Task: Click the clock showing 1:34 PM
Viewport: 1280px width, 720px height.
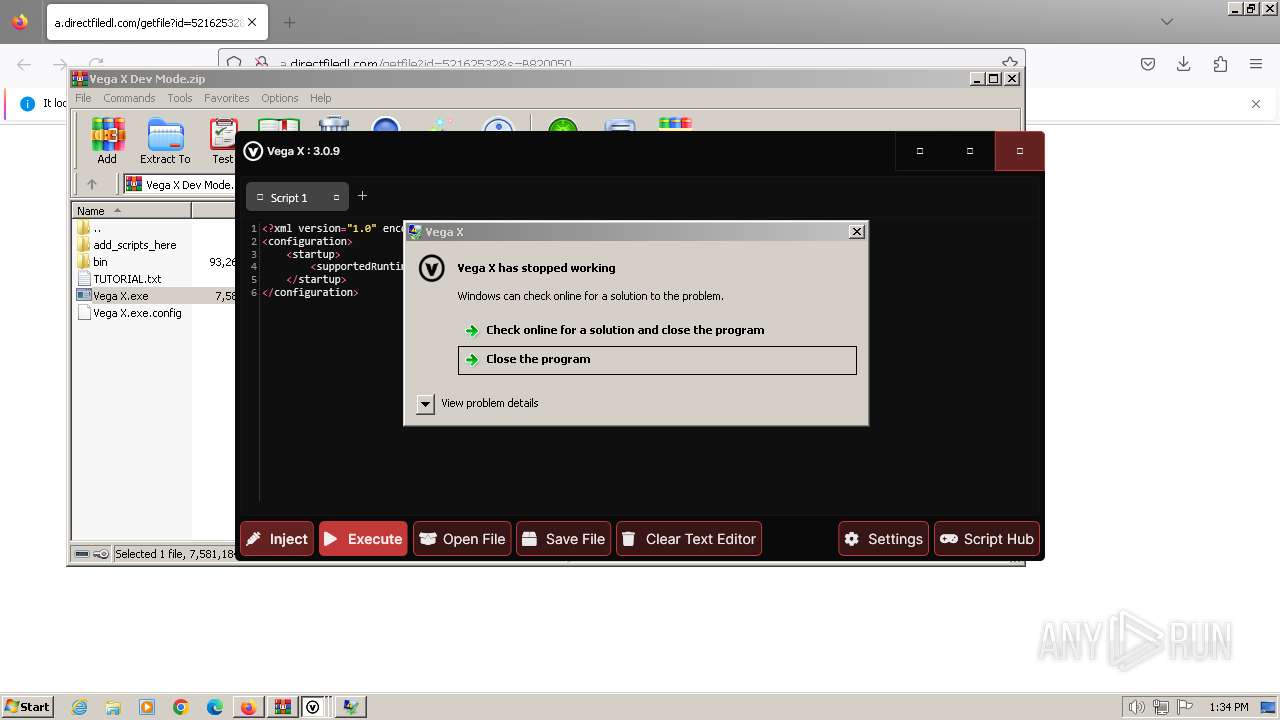Action: 1228,707
